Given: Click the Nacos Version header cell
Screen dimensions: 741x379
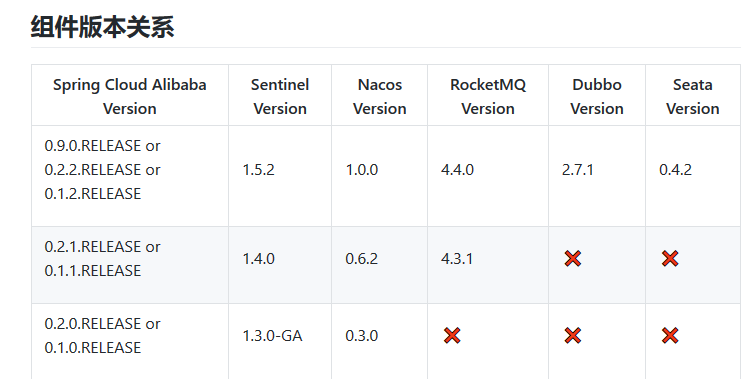Looking at the screenshot, I should pos(379,95).
